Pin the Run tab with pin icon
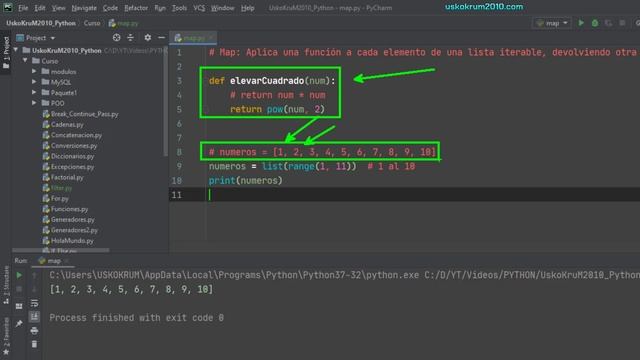 click(19, 324)
